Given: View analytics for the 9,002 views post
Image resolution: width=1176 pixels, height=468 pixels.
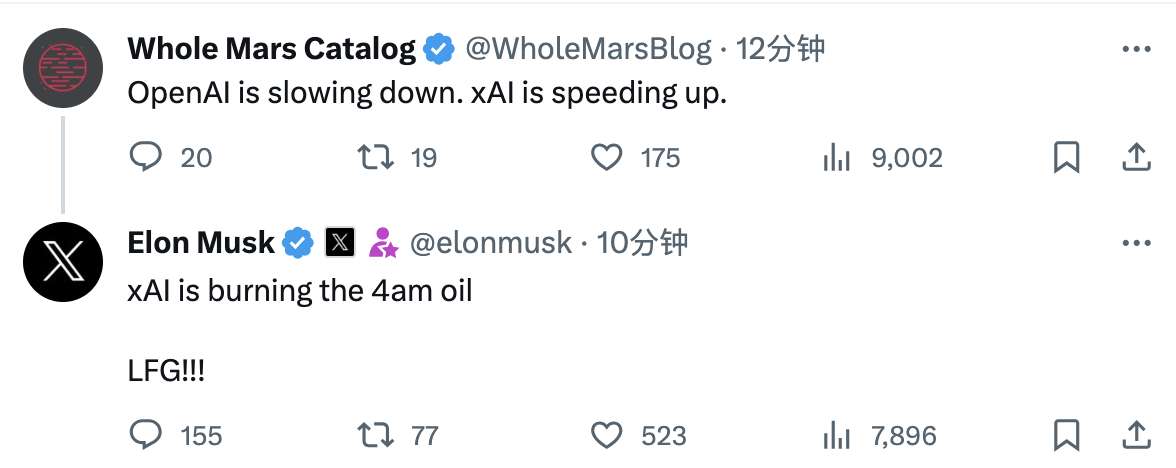Looking at the screenshot, I should pos(835,158).
